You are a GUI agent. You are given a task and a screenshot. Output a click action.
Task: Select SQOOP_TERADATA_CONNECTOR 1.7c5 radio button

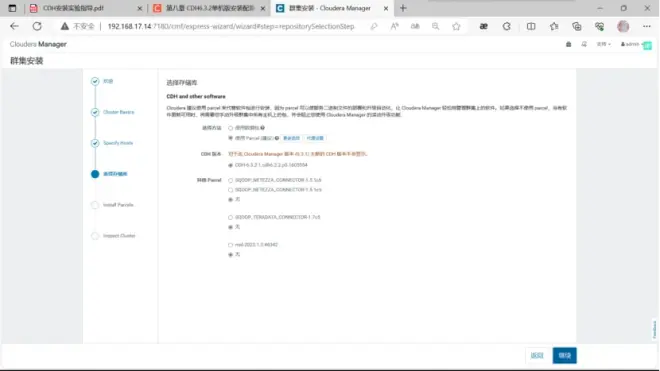pyautogui.click(x=230, y=217)
